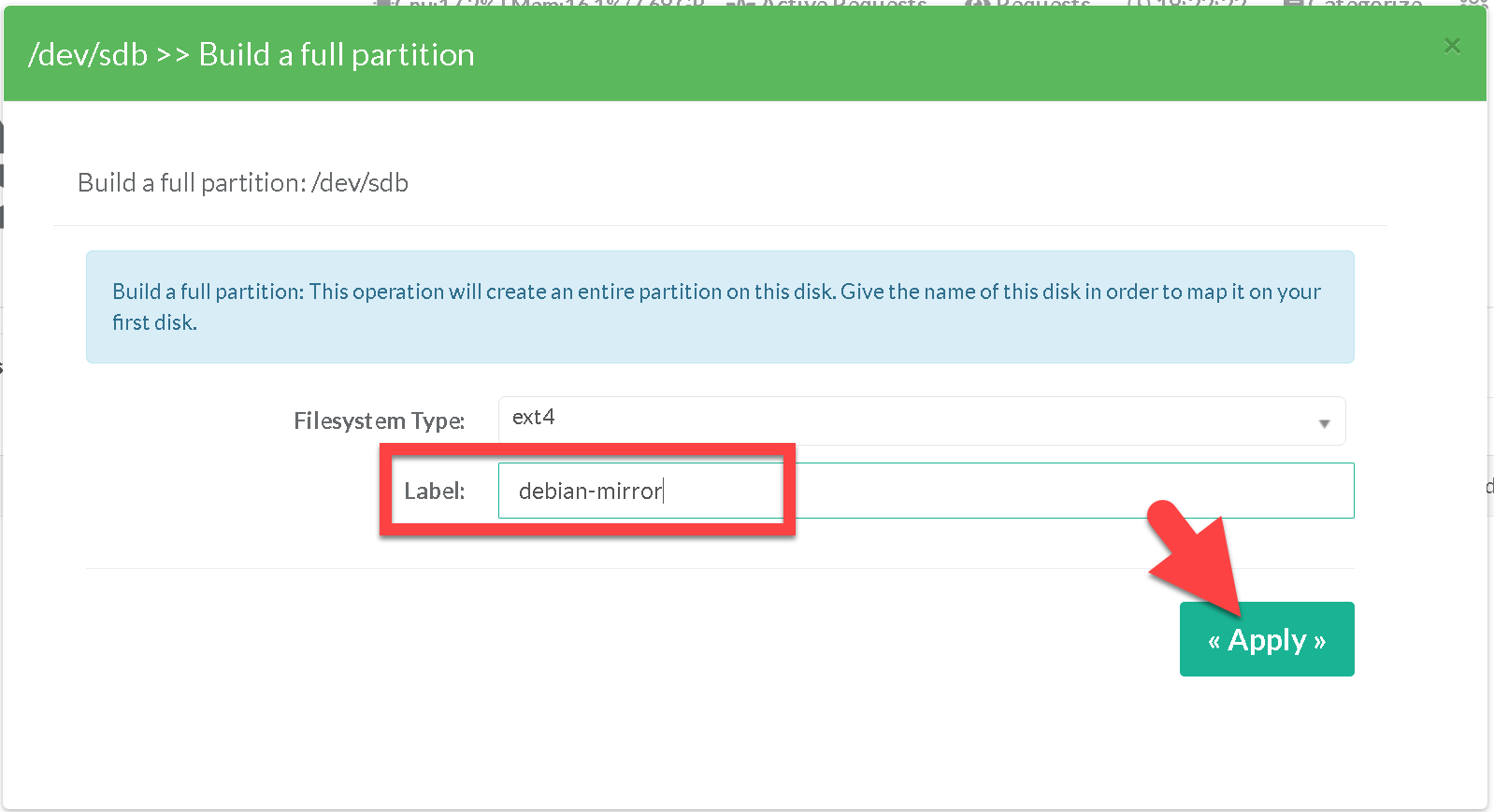Close the Build a full partition dialog
1494x812 pixels.
1451,46
